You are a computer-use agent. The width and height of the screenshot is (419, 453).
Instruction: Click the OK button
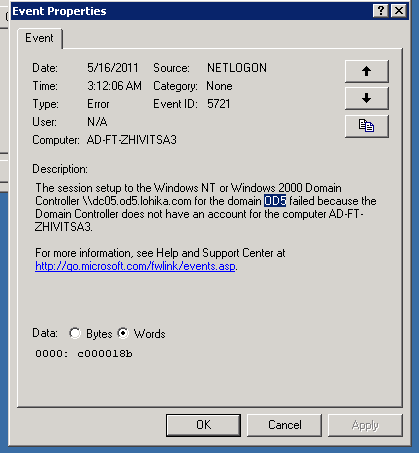pyautogui.click(x=203, y=425)
